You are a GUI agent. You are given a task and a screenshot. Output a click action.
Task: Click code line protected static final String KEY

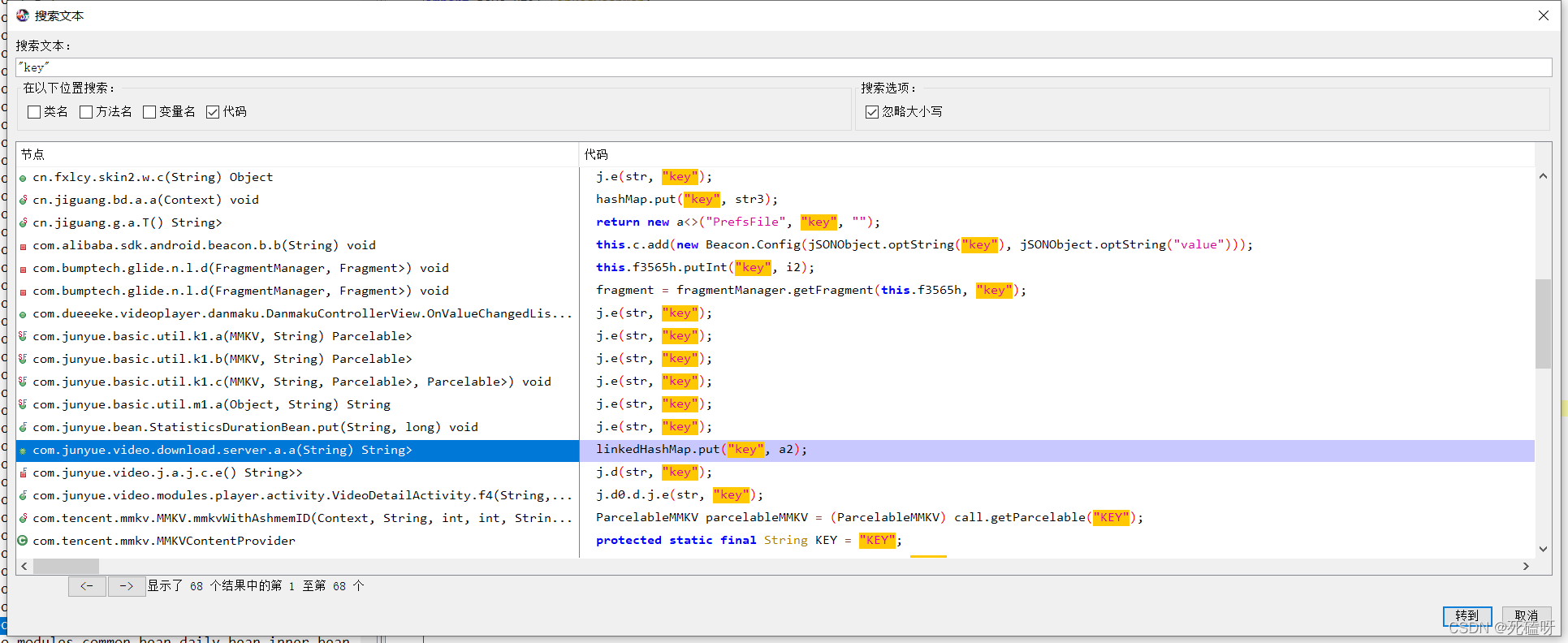point(749,541)
